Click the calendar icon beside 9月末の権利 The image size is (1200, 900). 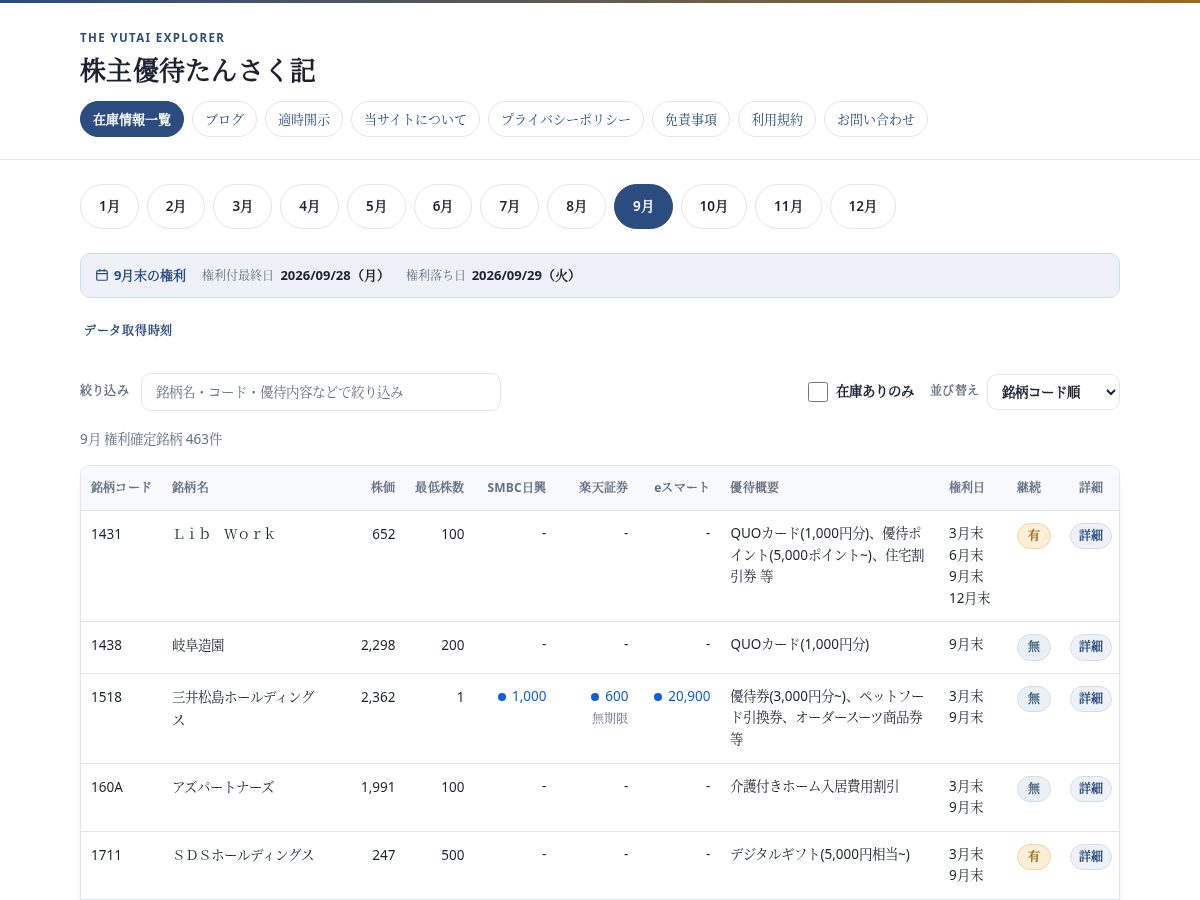(x=102, y=275)
